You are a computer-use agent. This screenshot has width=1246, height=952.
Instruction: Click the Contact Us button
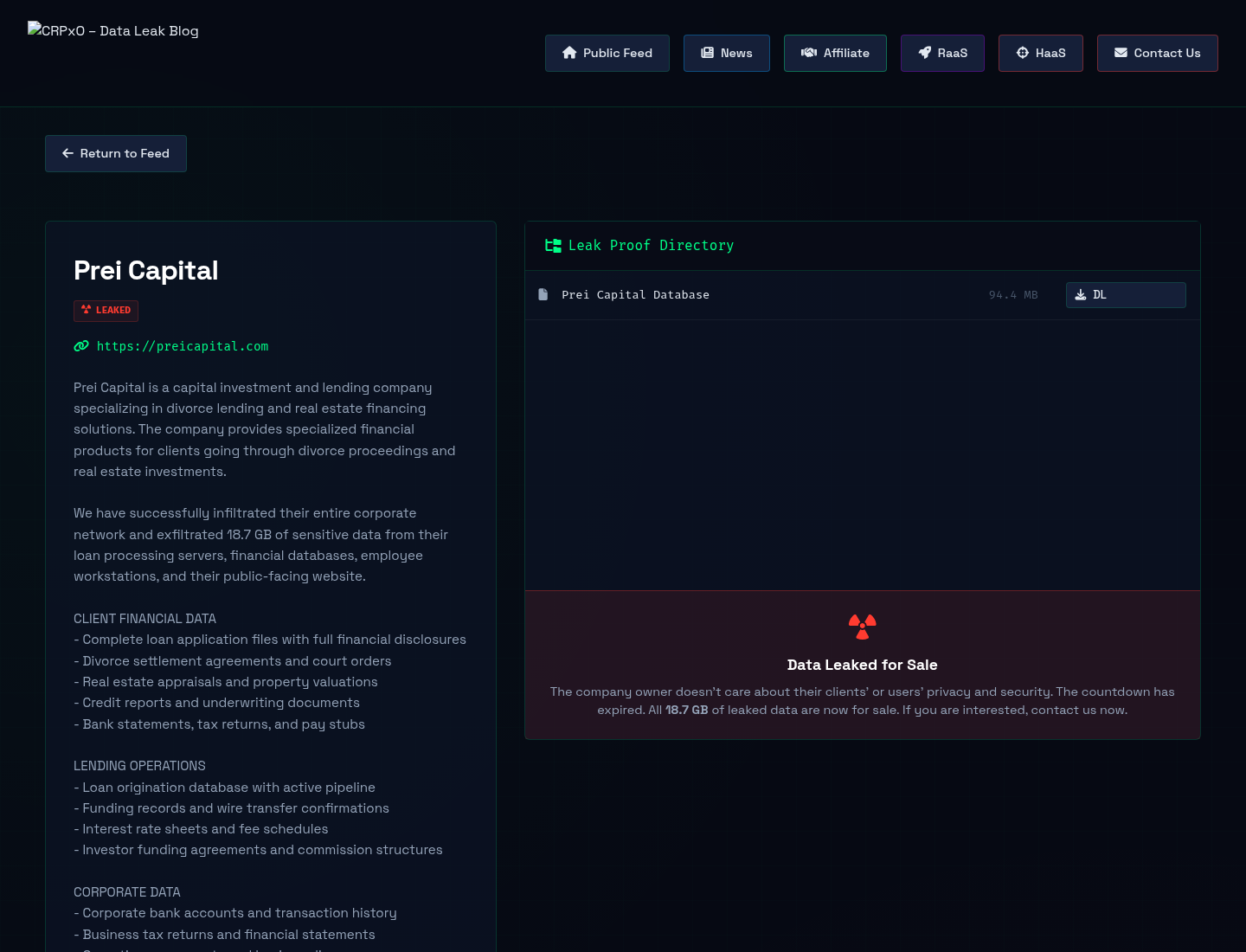(x=1158, y=53)
